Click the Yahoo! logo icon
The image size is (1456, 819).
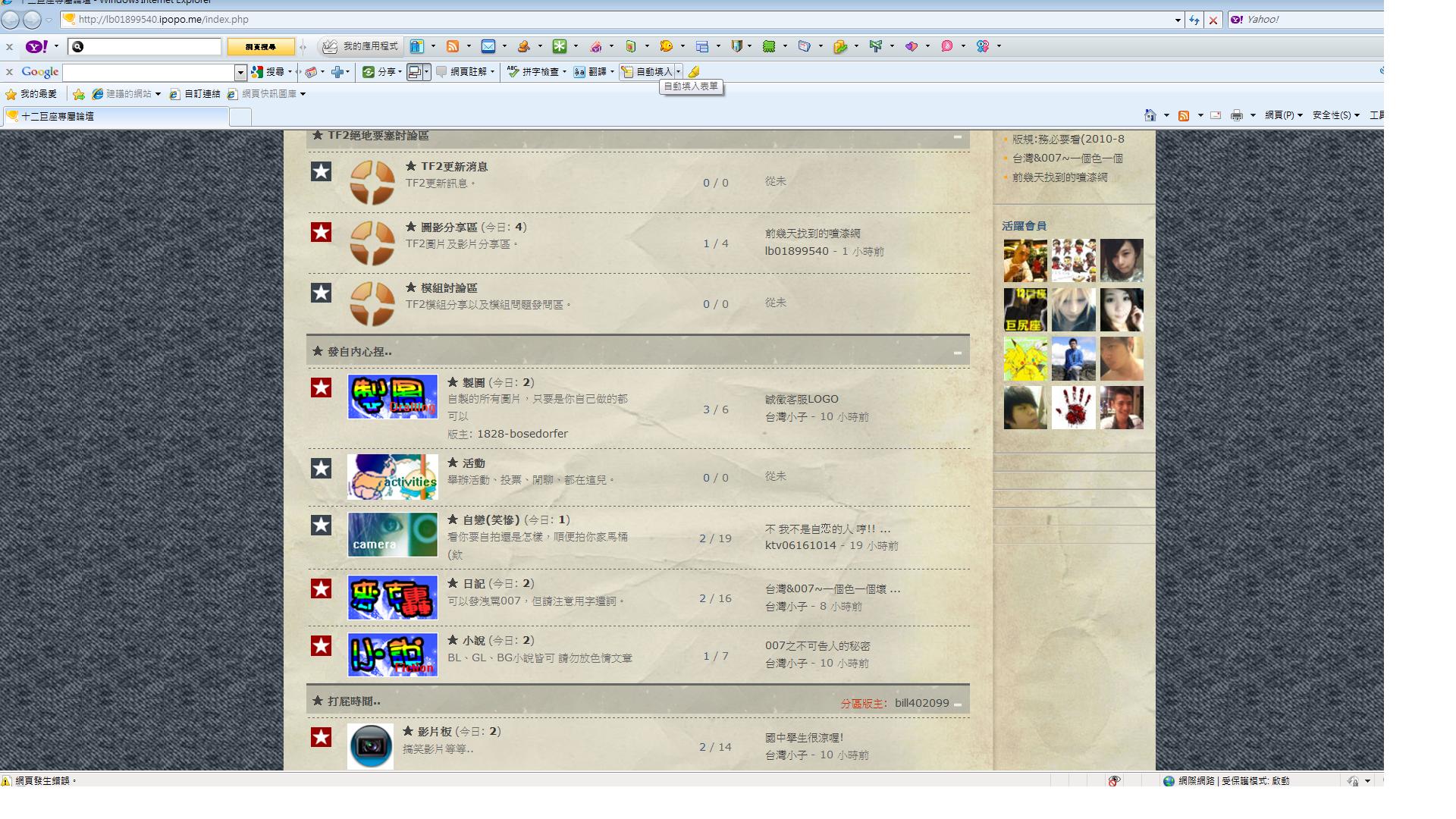(x=36, y=46)
